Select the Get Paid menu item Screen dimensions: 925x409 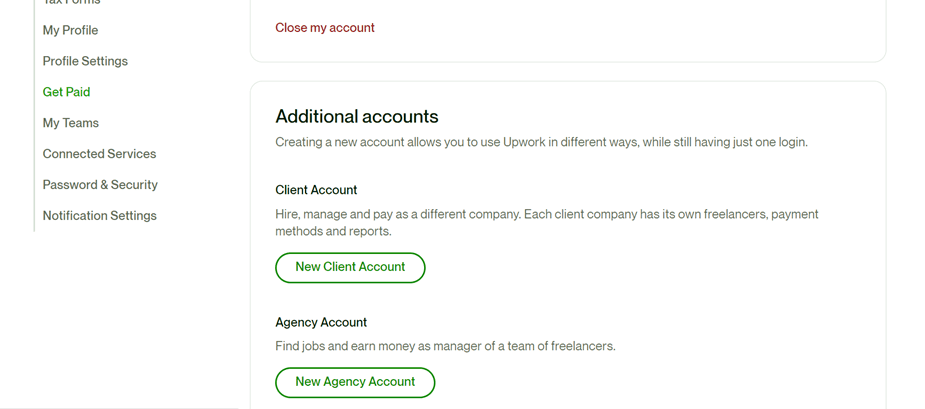coord(66,92)
